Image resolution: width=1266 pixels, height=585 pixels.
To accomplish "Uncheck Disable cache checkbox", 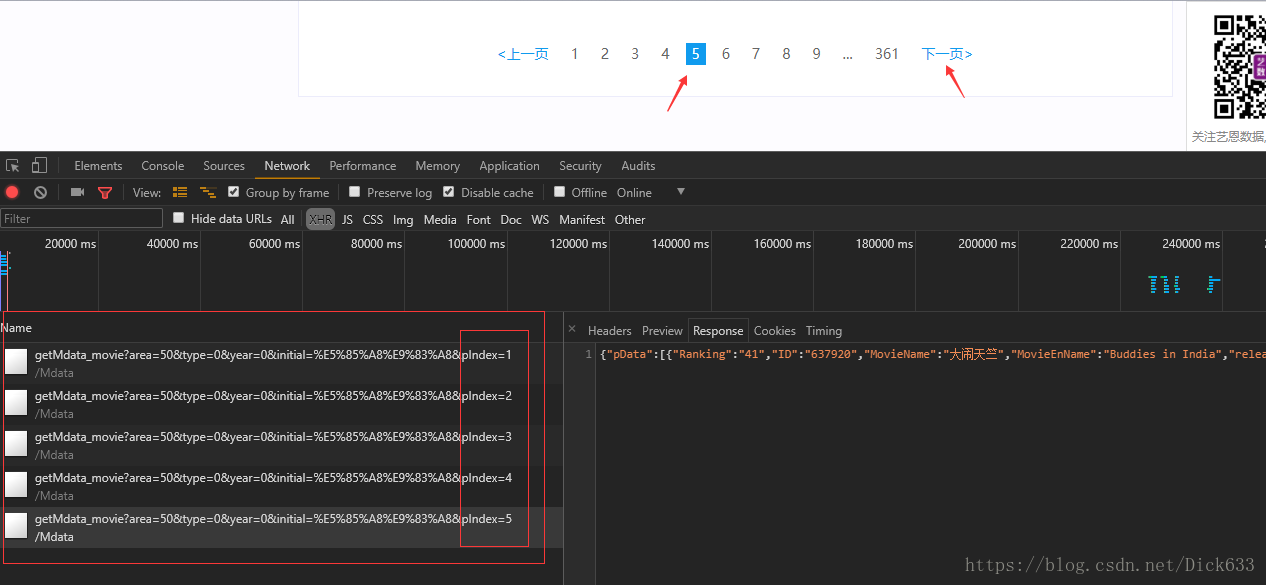I will click(x=448, y=192).
